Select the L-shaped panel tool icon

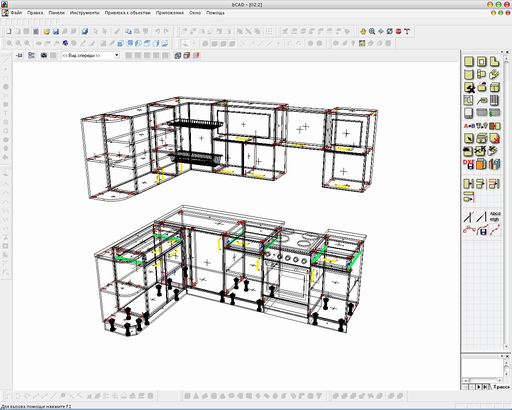coord(495,62)
